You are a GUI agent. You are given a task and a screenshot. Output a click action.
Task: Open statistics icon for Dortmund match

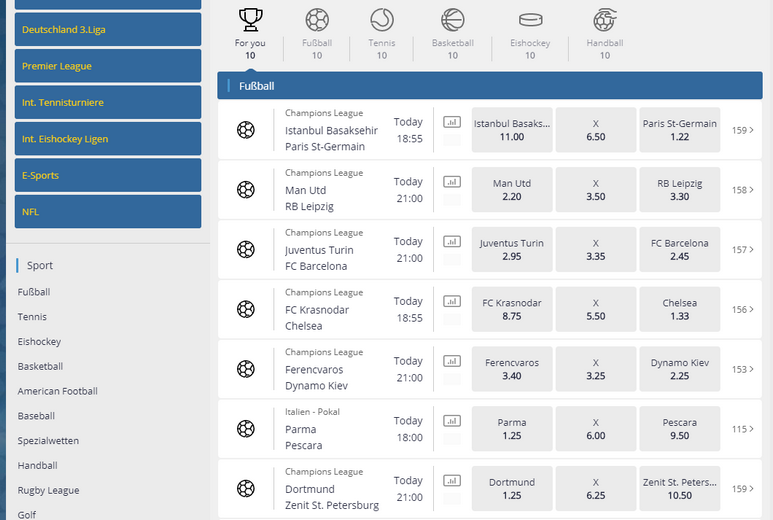452,481
